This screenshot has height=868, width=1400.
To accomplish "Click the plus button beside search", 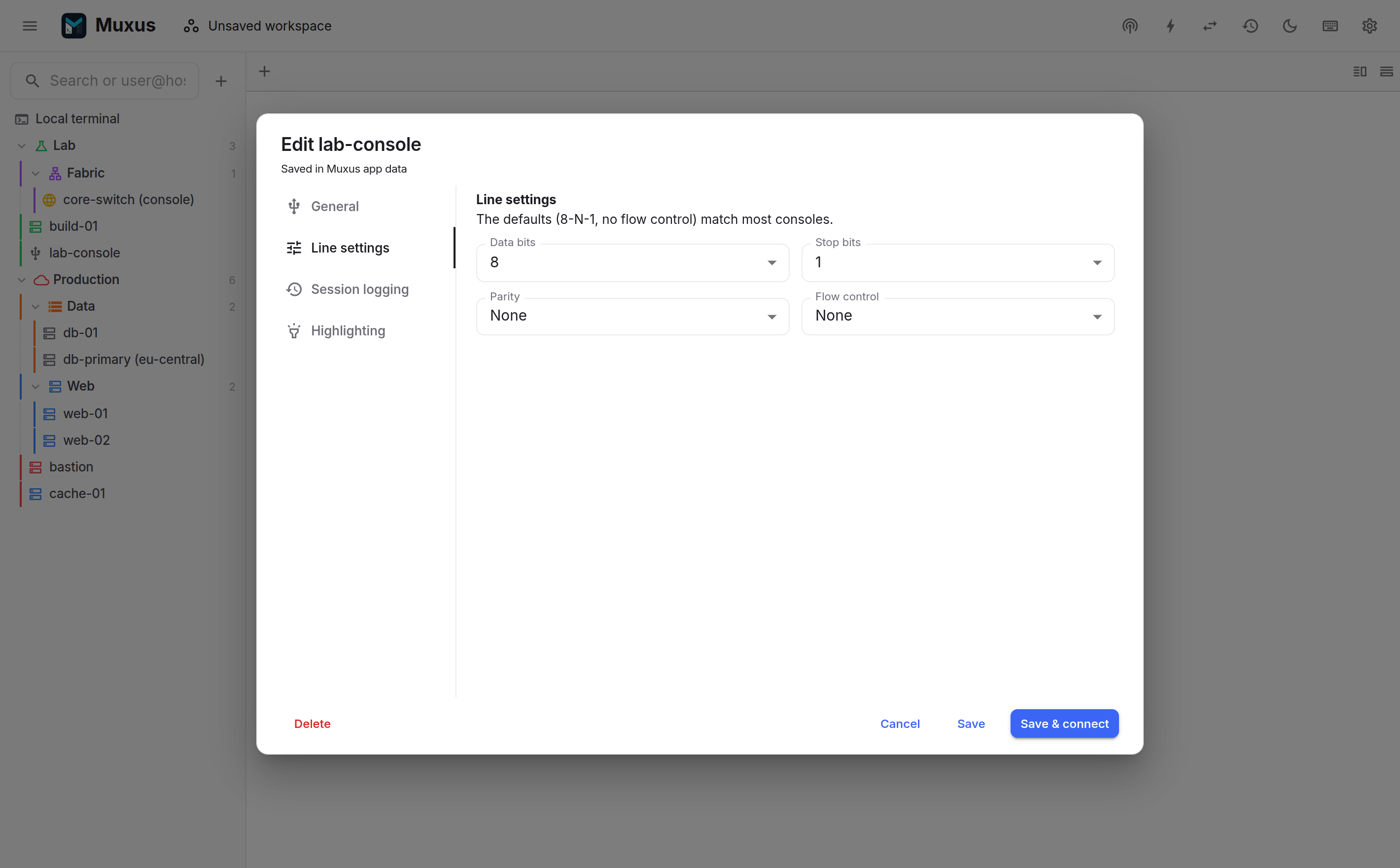I will coord(221,81).
